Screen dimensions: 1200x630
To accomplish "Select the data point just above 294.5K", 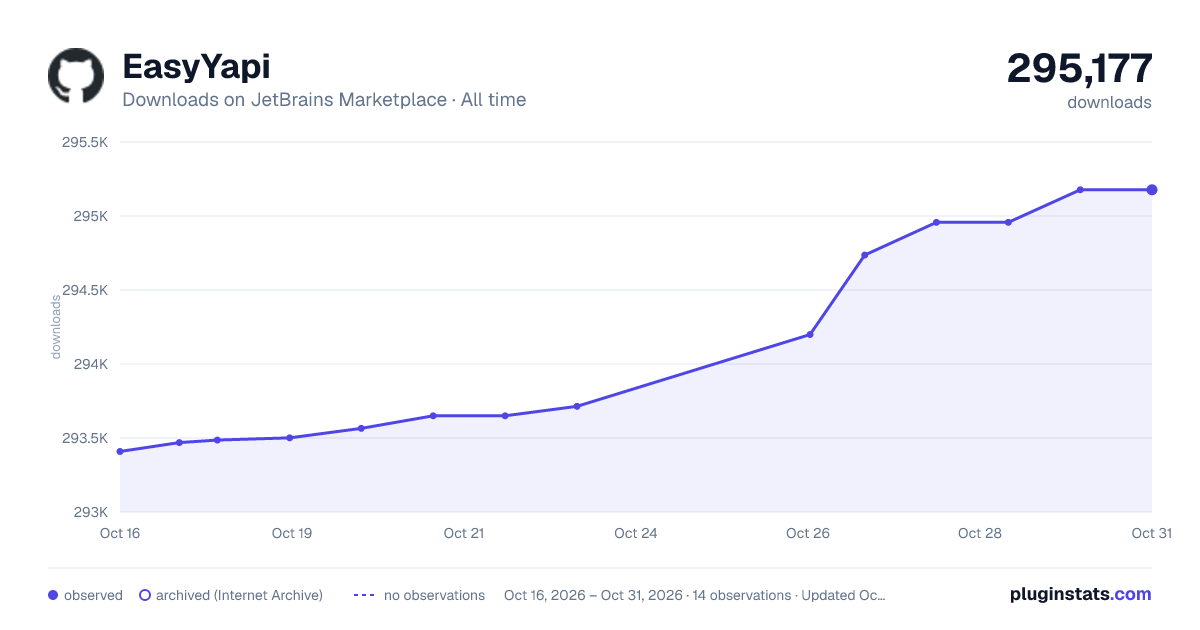I will coord(865,255).
